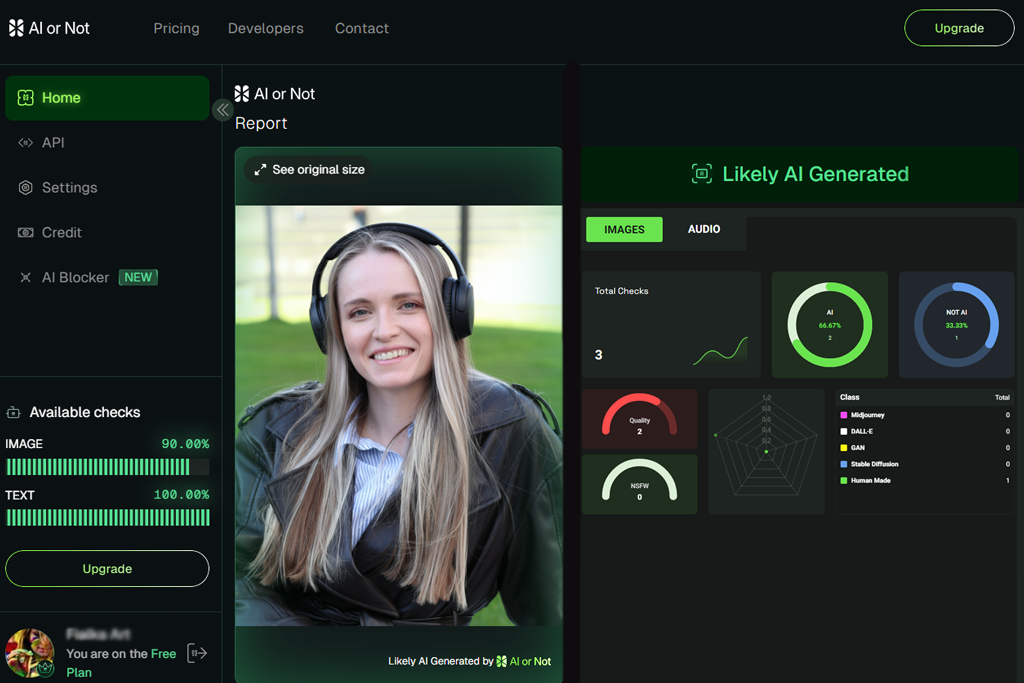Select Home in the sidebar

click(107, 98)
